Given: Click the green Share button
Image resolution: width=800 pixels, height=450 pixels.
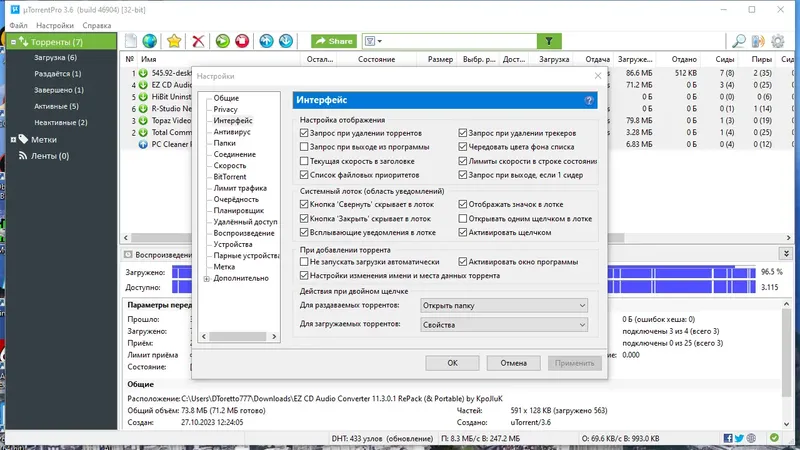Looking at the screenshot, I should tap(334, 41).
